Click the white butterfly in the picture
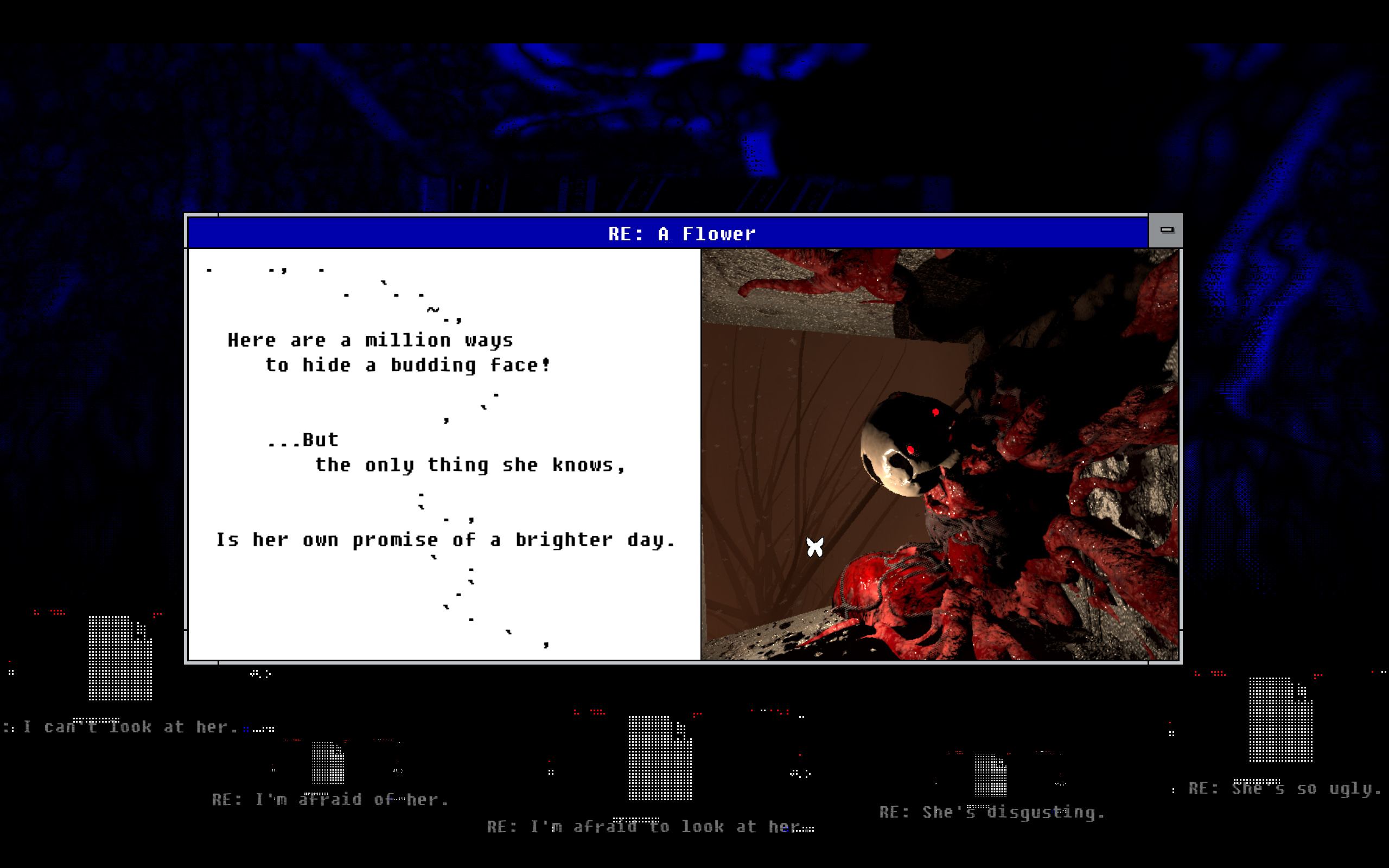1389x868 pixels. pos(814,547)
